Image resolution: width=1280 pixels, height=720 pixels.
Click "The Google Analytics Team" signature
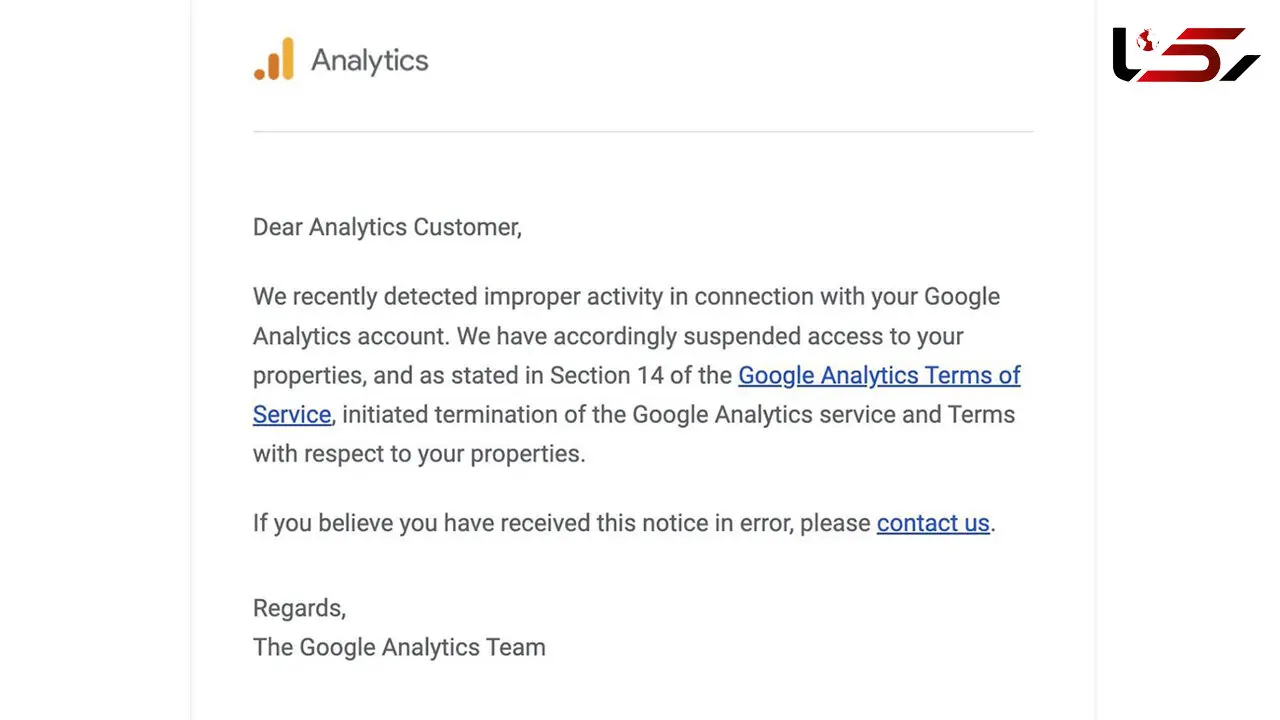tap(399, 647)
